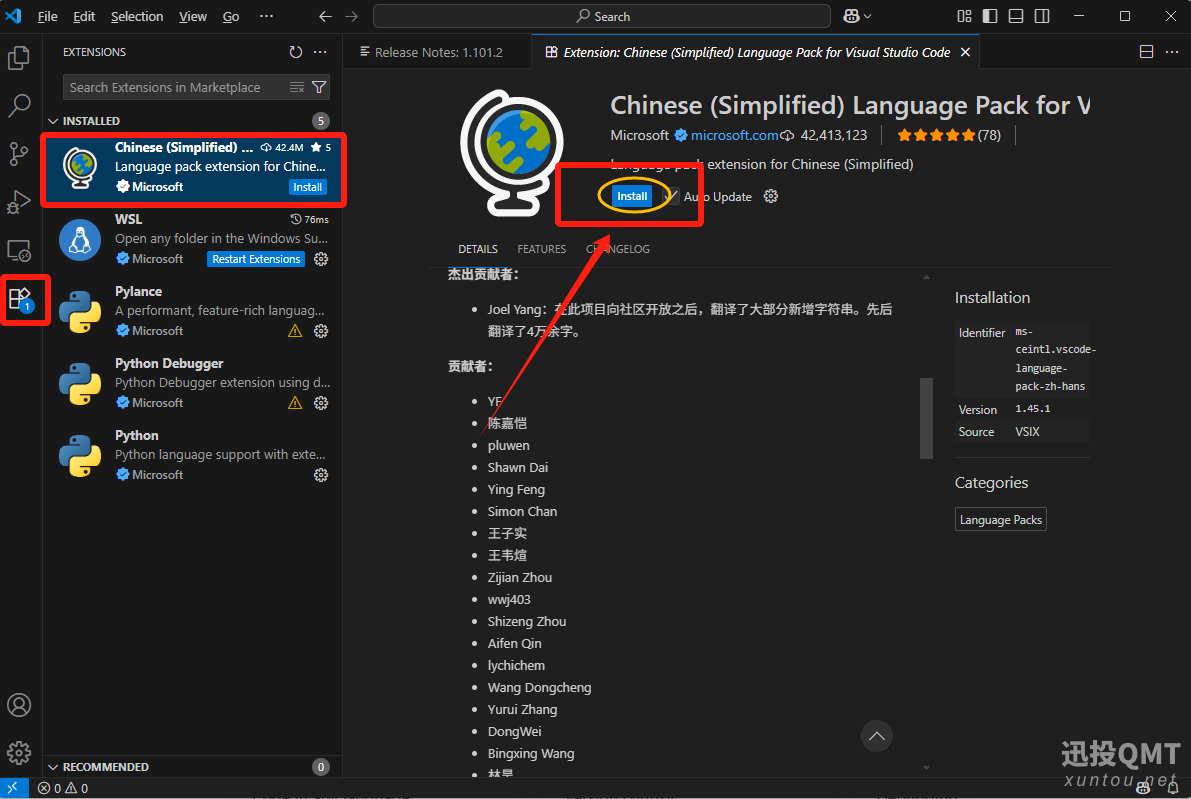The image size is (1191, 799).
Task: Open the Copilot chat icon
Action: pyautogui.click(x=851, y=16)
